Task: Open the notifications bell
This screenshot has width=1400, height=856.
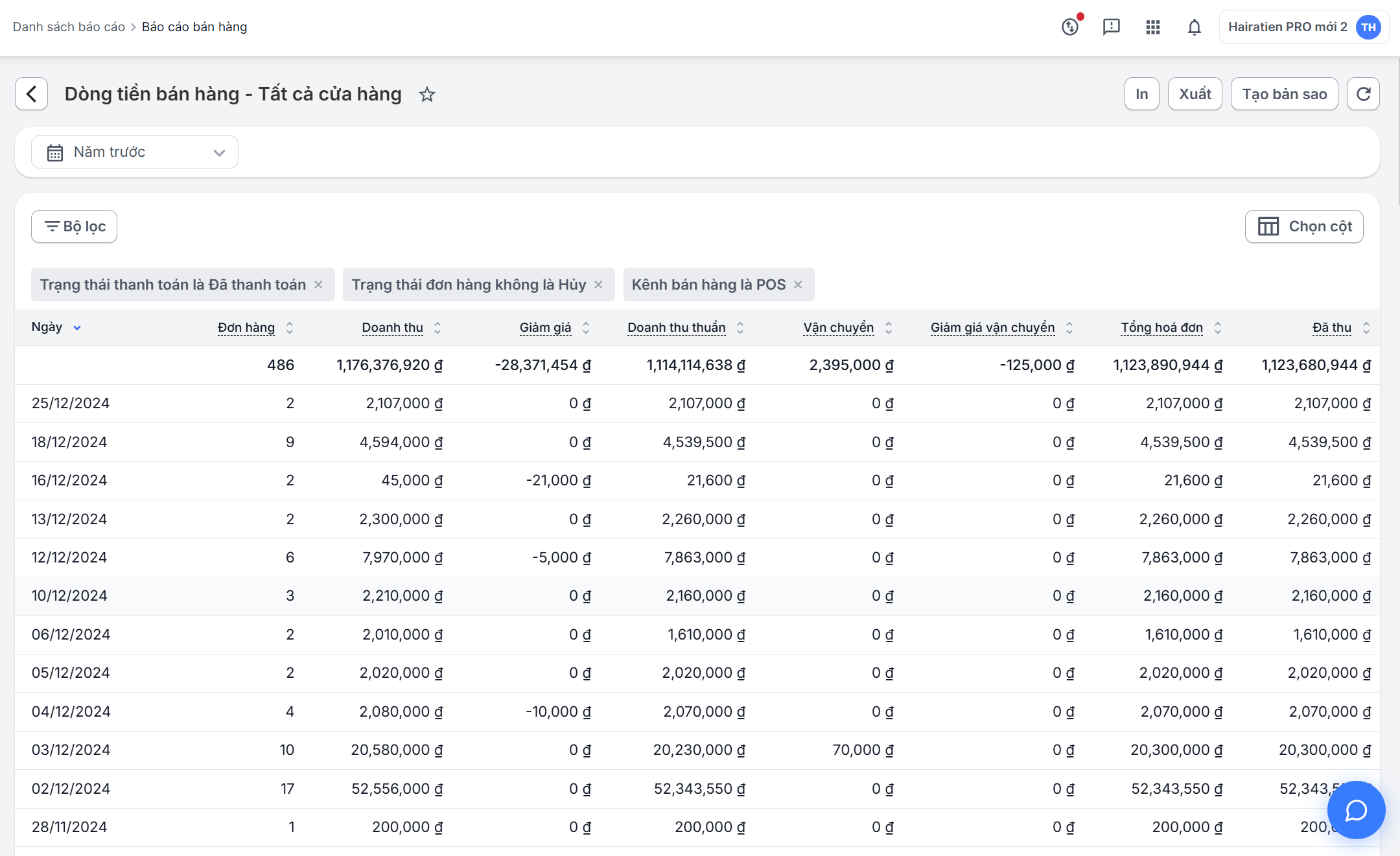Action: (1194, 27)
